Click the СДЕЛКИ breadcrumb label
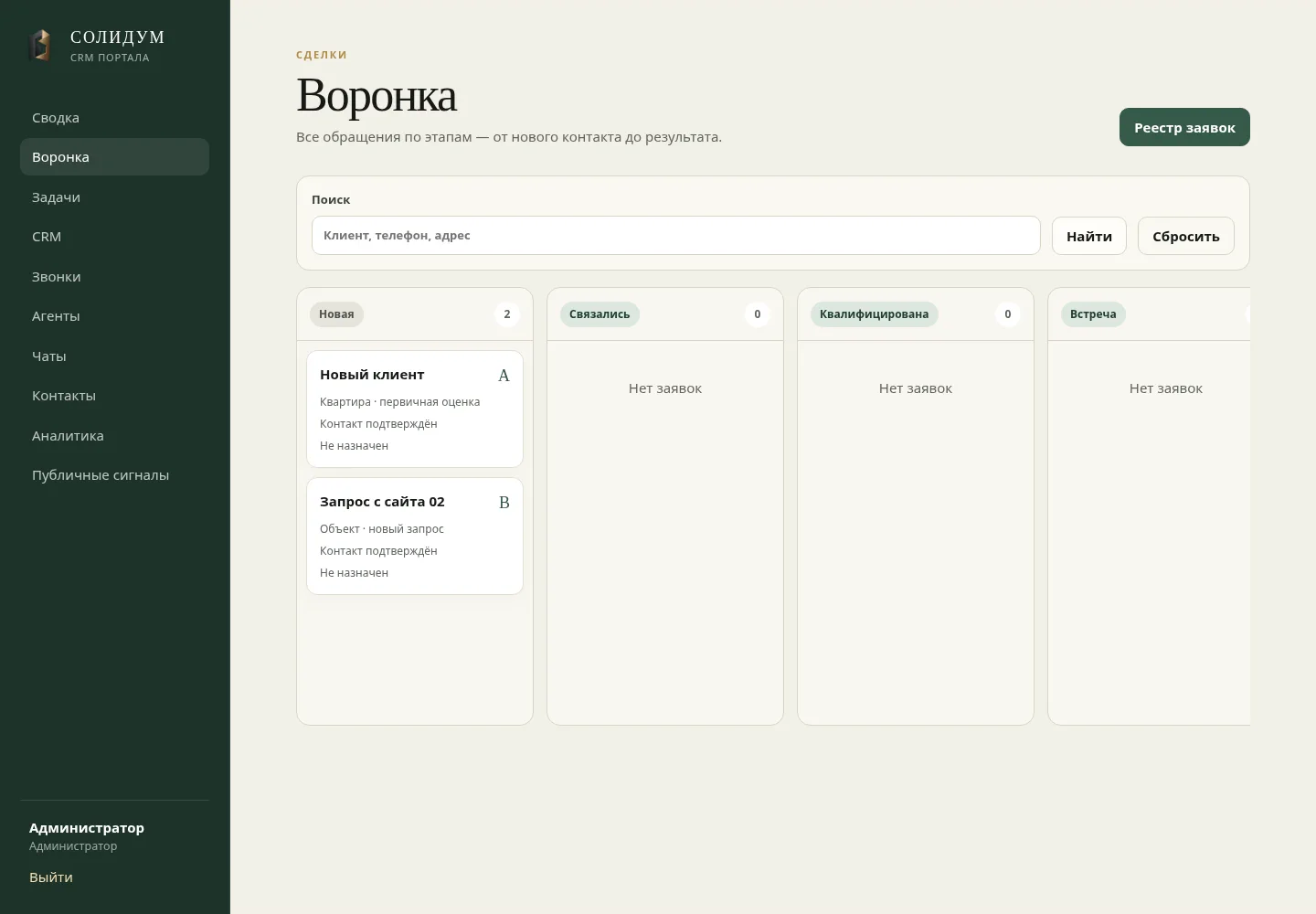The width and height of the screenshot is (1316, 914). point(322,55)
